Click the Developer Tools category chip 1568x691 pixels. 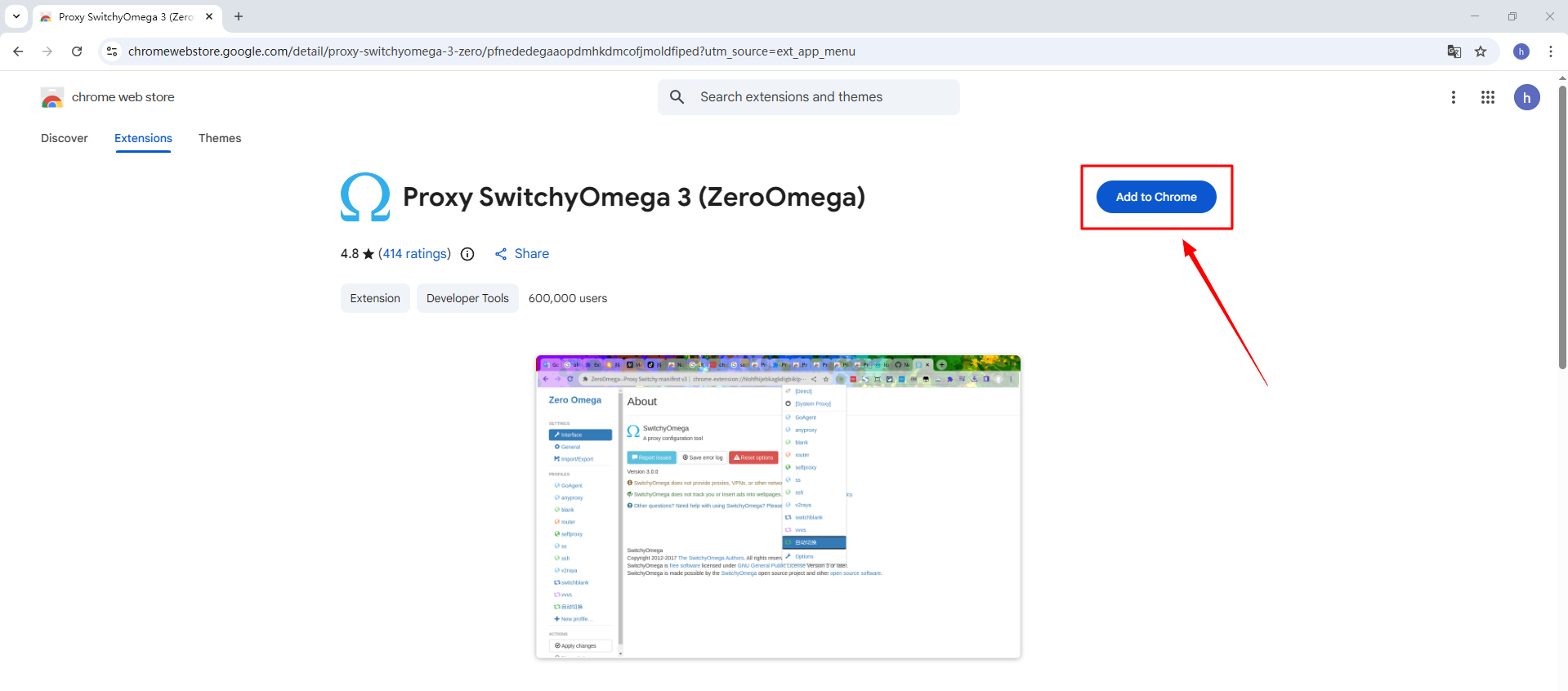click(x=467, y=298)
